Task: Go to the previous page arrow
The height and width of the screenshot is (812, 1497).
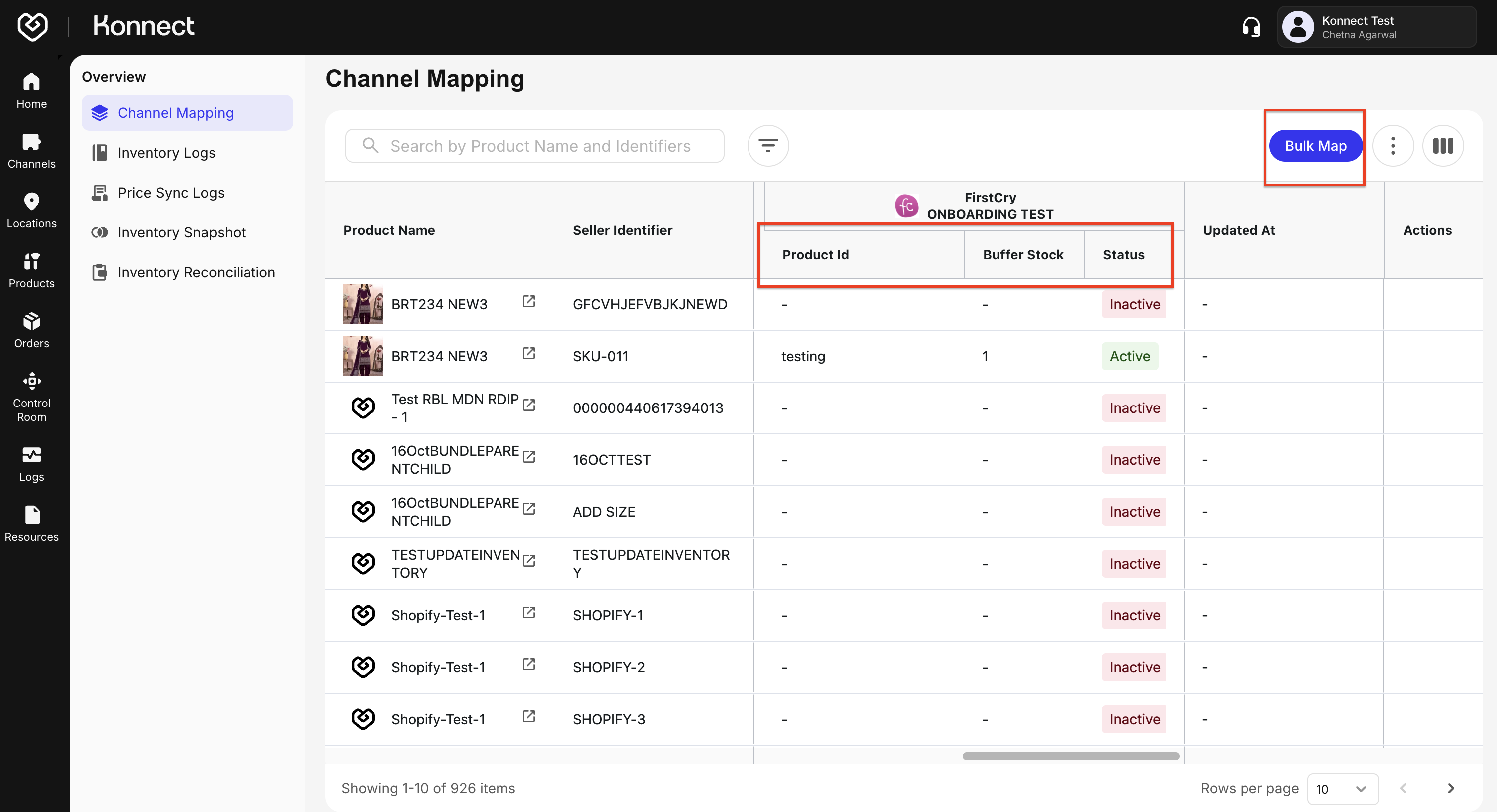Action: [1403, 788]
